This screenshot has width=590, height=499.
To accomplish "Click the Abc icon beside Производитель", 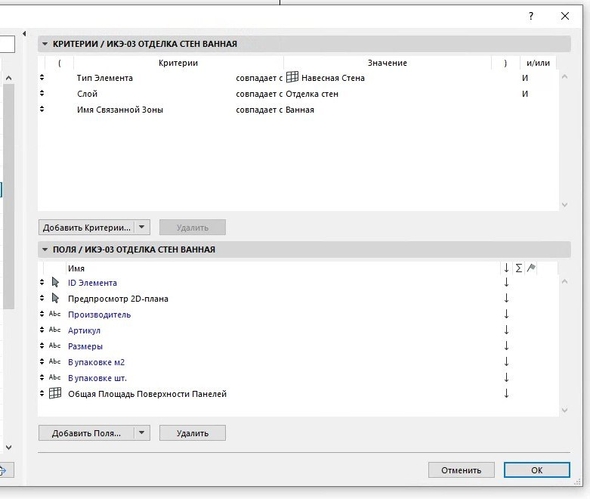I will [x=55, y=314].
